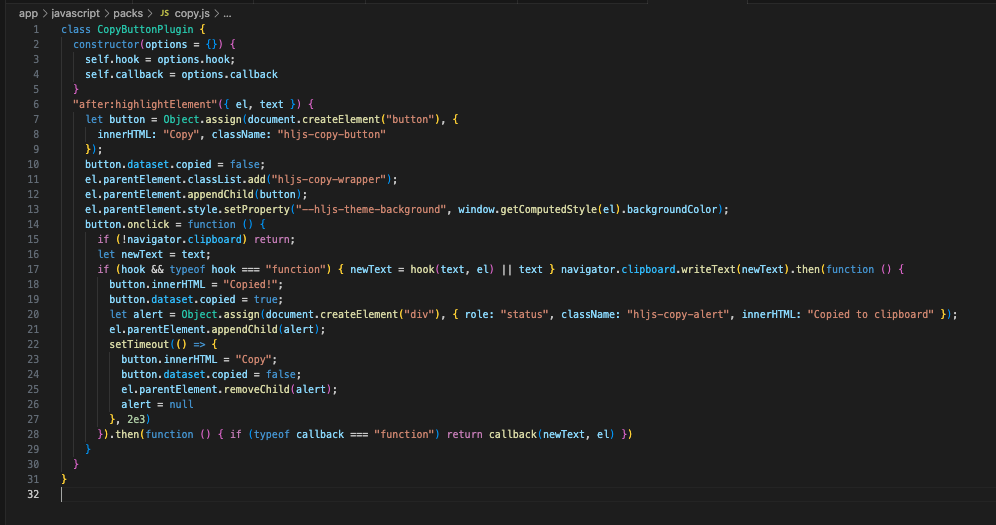The image size is (996, 525).
Task: Open the "…" symbol breadcrumb at the end
Action: click(x=227, y=13)
